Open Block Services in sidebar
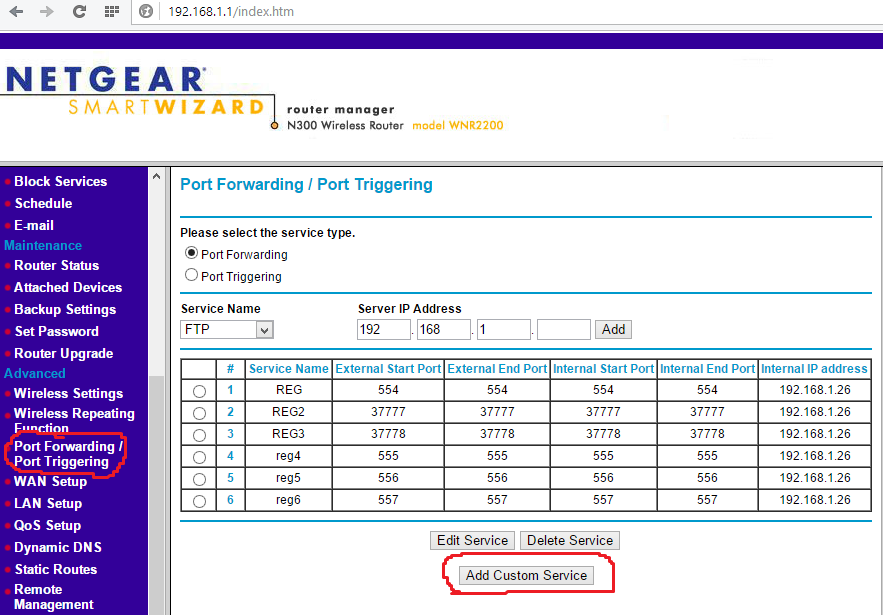This screenshot has height=615, width=883. point(60,181)
